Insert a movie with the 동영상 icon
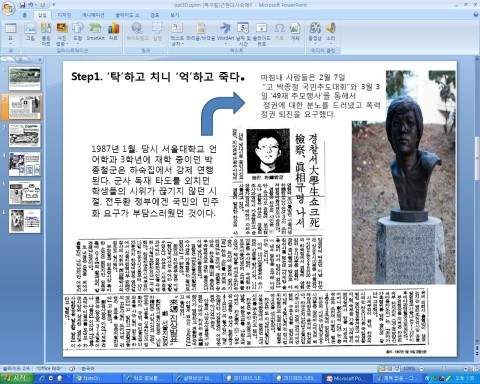 pyautogui.click(x=315, y=33)
